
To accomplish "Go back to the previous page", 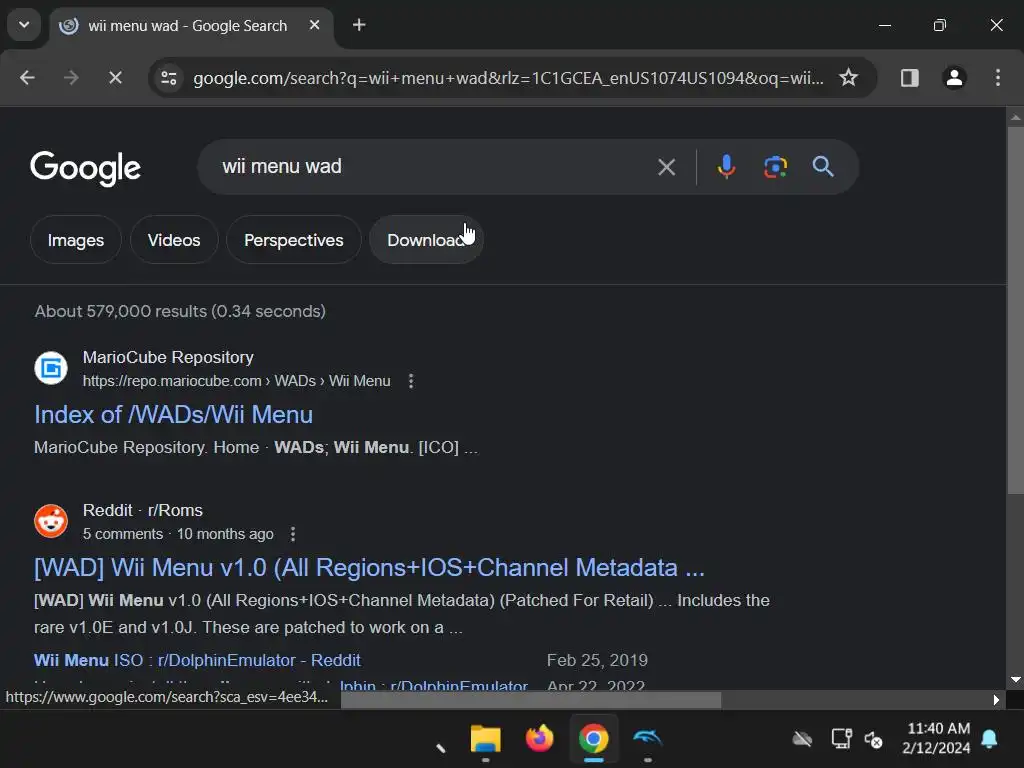I will pos(27,78).
